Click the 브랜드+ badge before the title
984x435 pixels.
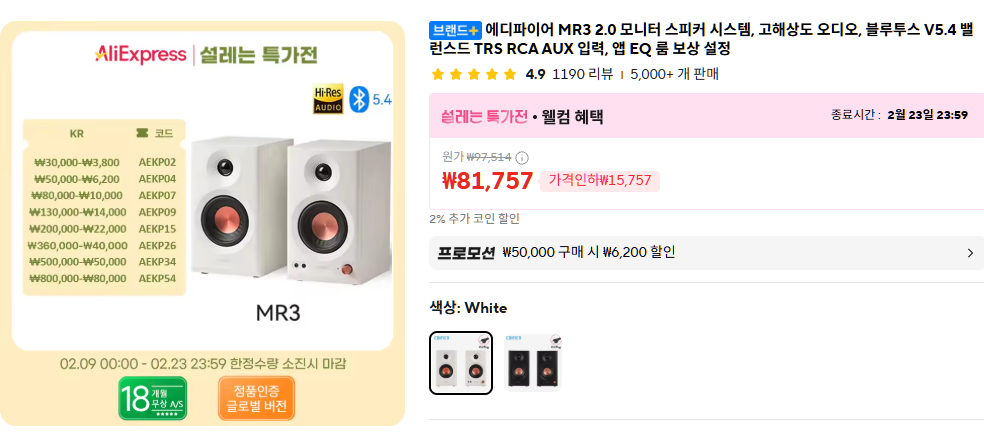tap(455, 29)
